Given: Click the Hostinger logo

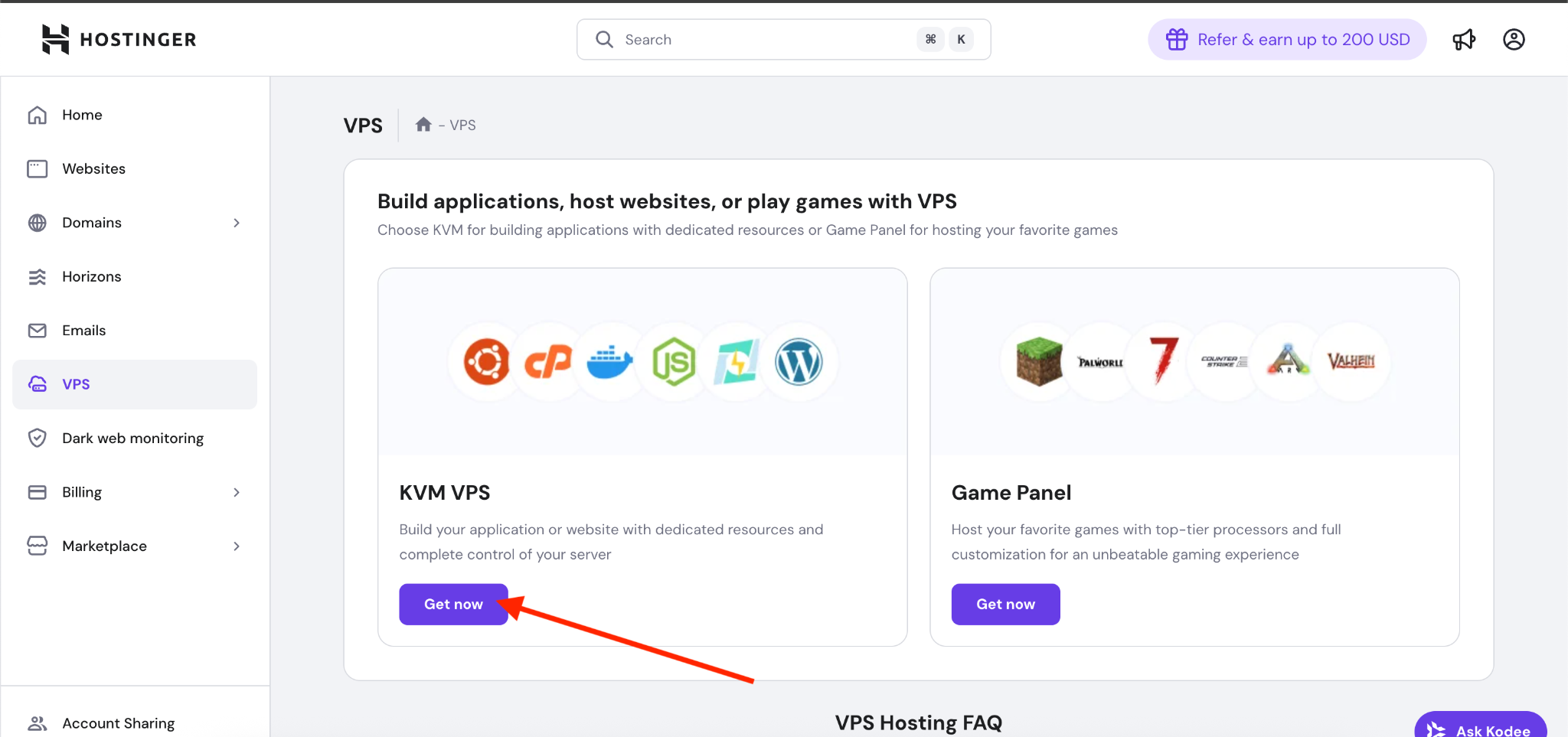Looking at the screenshot, I should tap(119, 39).
